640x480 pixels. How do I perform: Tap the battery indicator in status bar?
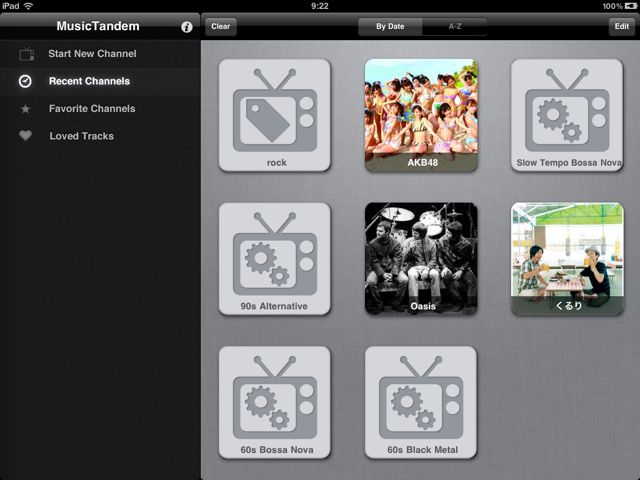[x=630, y=6]
